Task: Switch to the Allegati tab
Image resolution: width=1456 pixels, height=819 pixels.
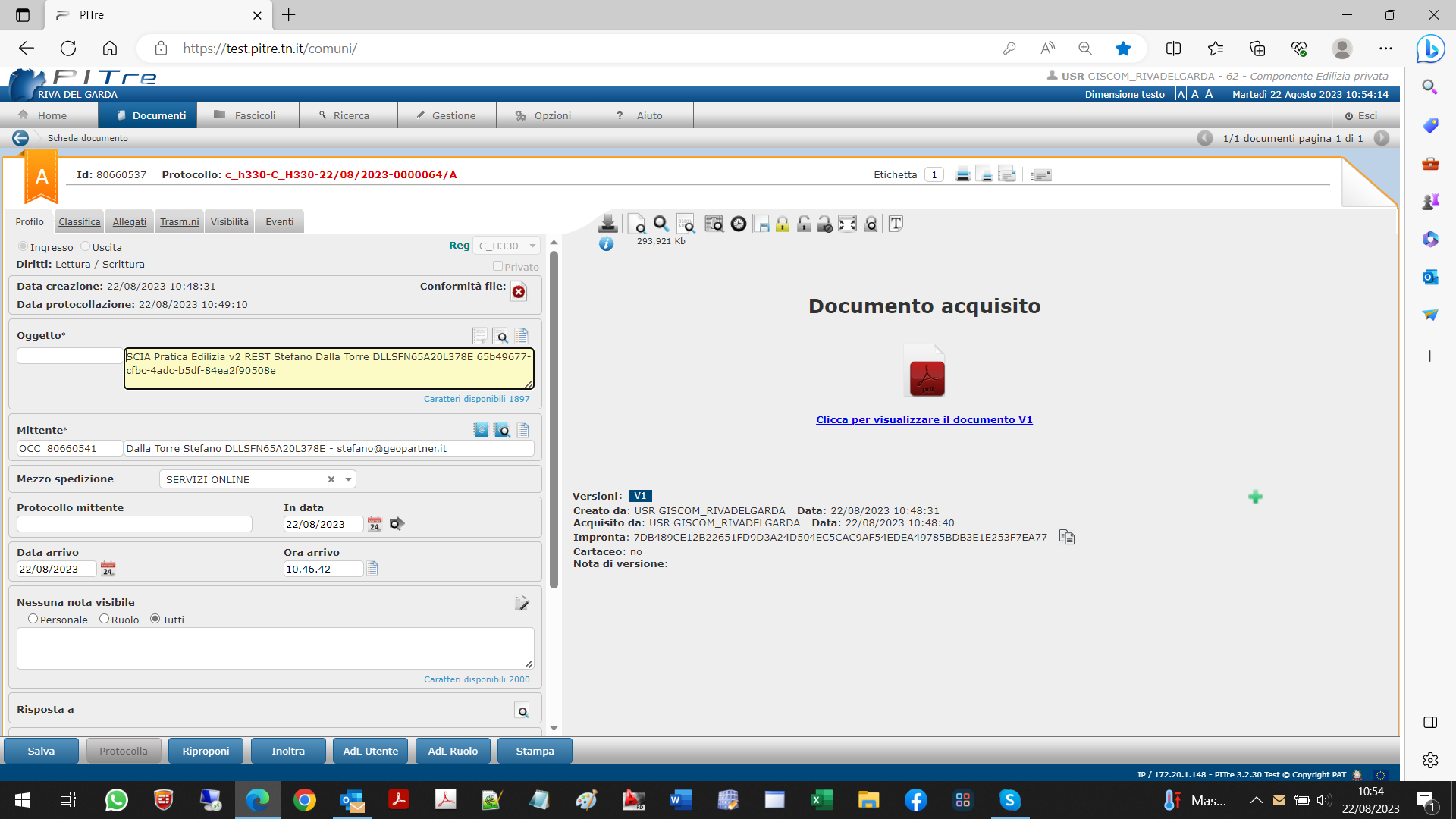Action: point(130,221)
